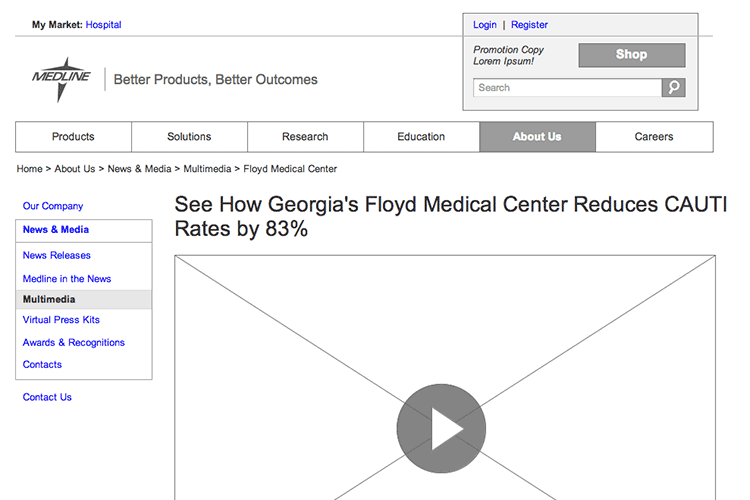This screenshot has height=500, width=750.
Task: Click the Login link
Action: 485,25
